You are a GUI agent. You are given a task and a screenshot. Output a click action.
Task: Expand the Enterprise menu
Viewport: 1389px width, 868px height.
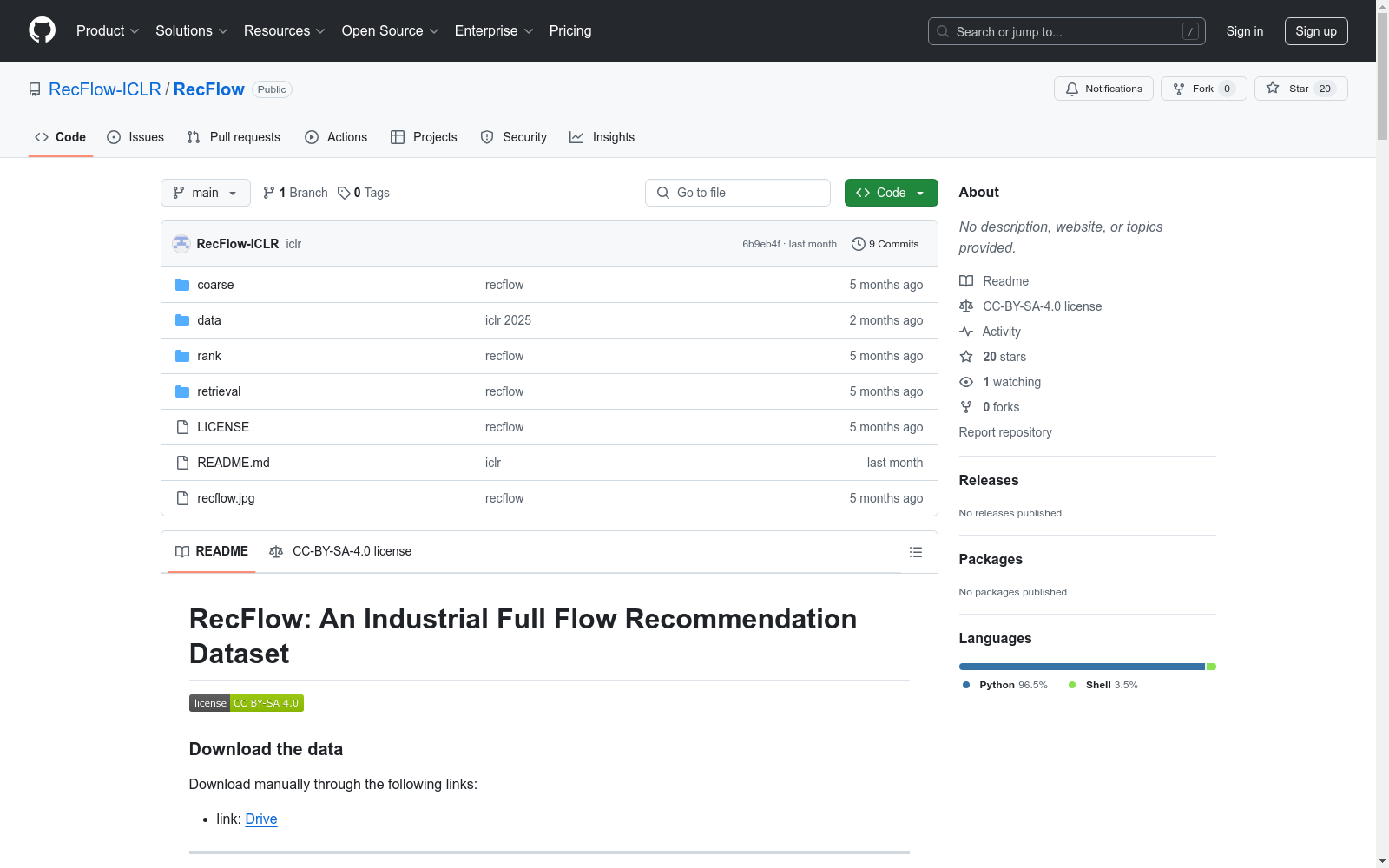(494, 30)
